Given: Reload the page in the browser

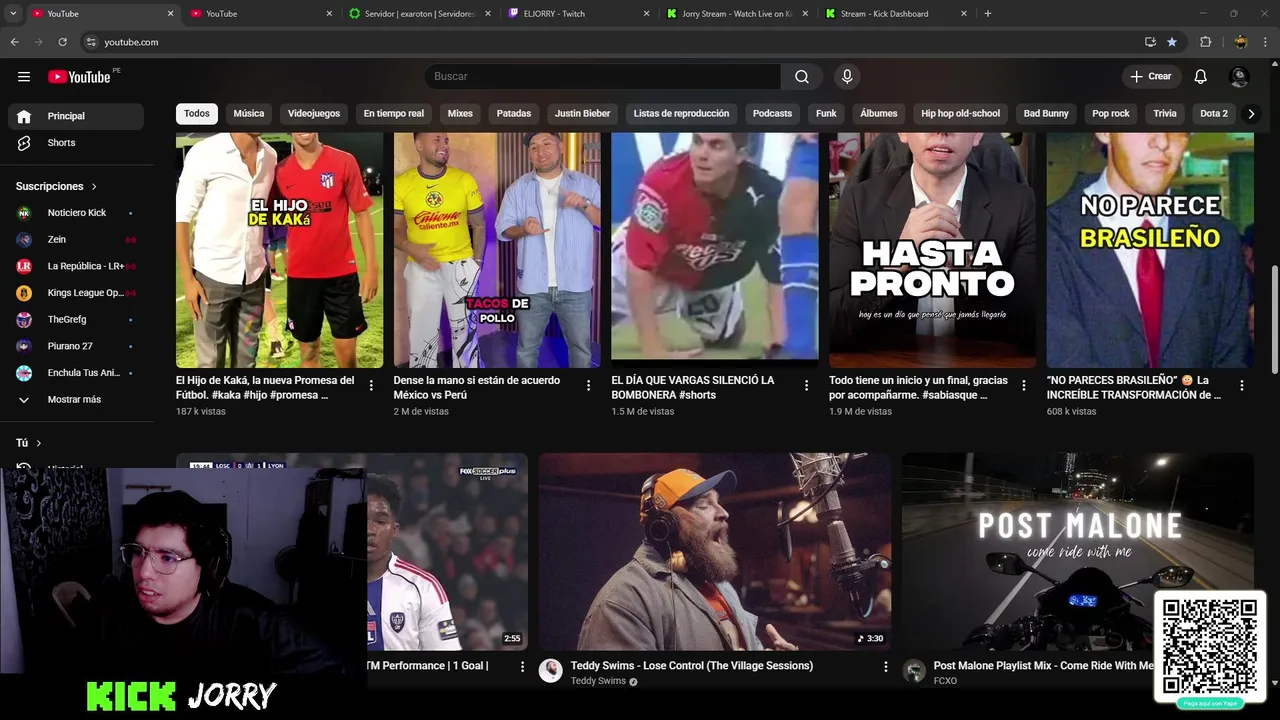Looking at the screenshot, I should point(62,42).
